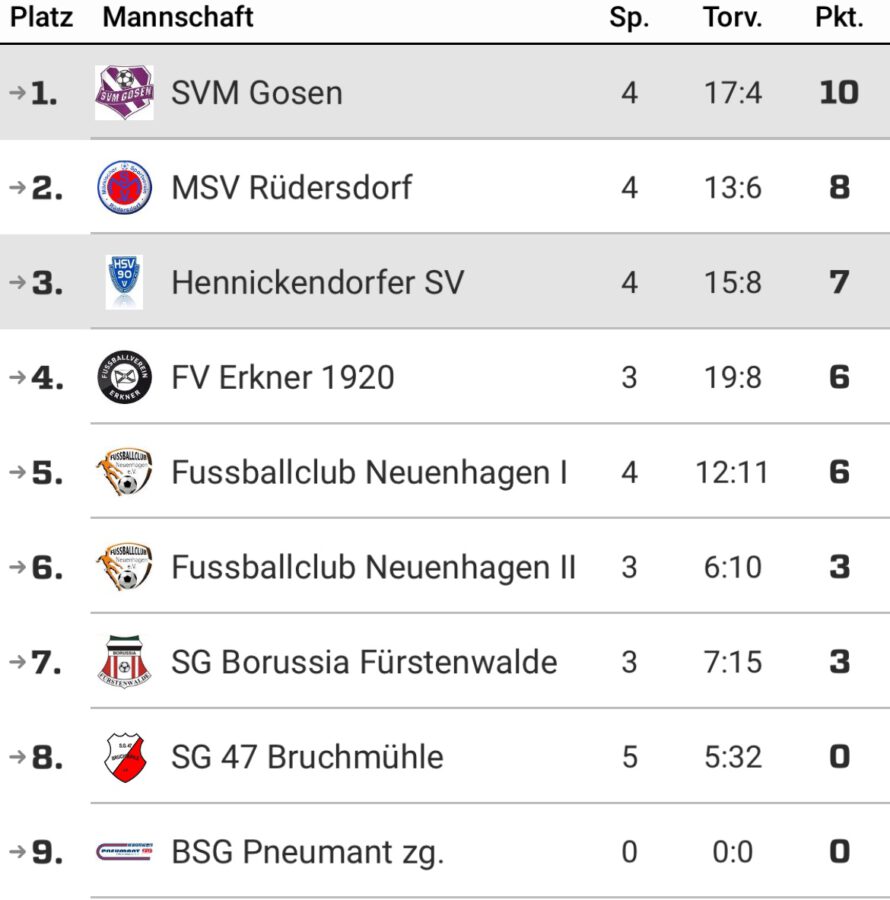Click the SG 47 Bruchmühle shield logo
Image resolution: width=890 pixels, height=900 pixels.
(124, 757)
